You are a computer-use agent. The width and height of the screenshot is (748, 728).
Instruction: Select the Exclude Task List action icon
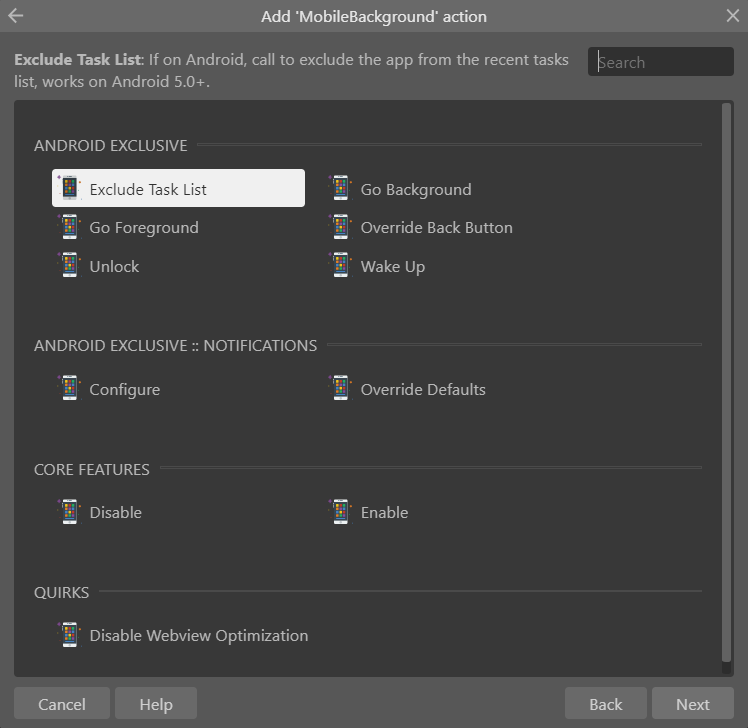coord(70,187)
